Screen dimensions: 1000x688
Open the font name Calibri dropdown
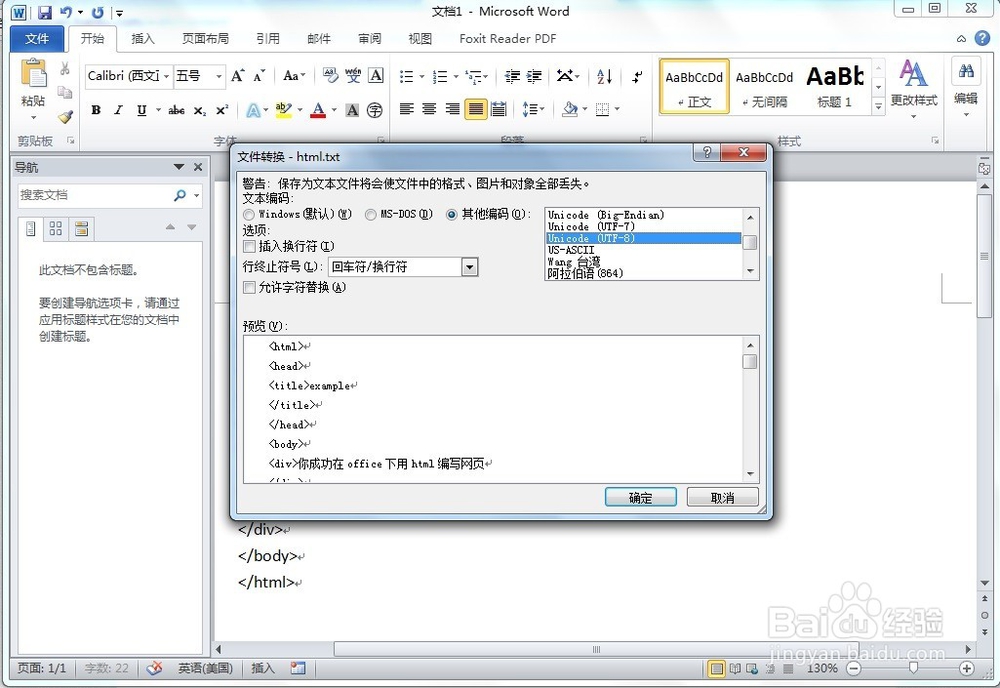tap(166, 77)
